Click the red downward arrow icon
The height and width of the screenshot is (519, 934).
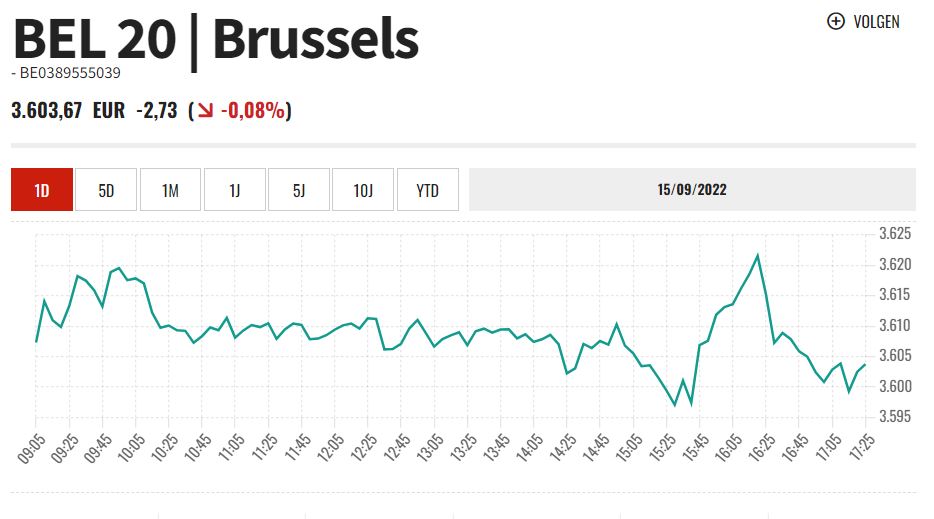tap(205, 110)
